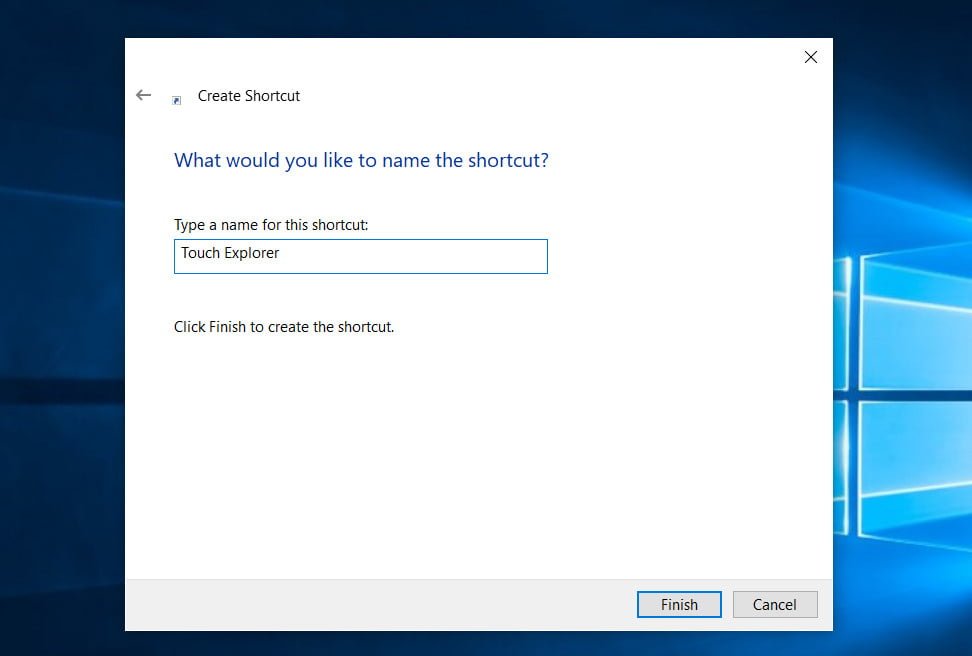Click empty space after the "Touch Explorer" text
This screenshot has height=656, width=972.
click(x=420, y=256)
